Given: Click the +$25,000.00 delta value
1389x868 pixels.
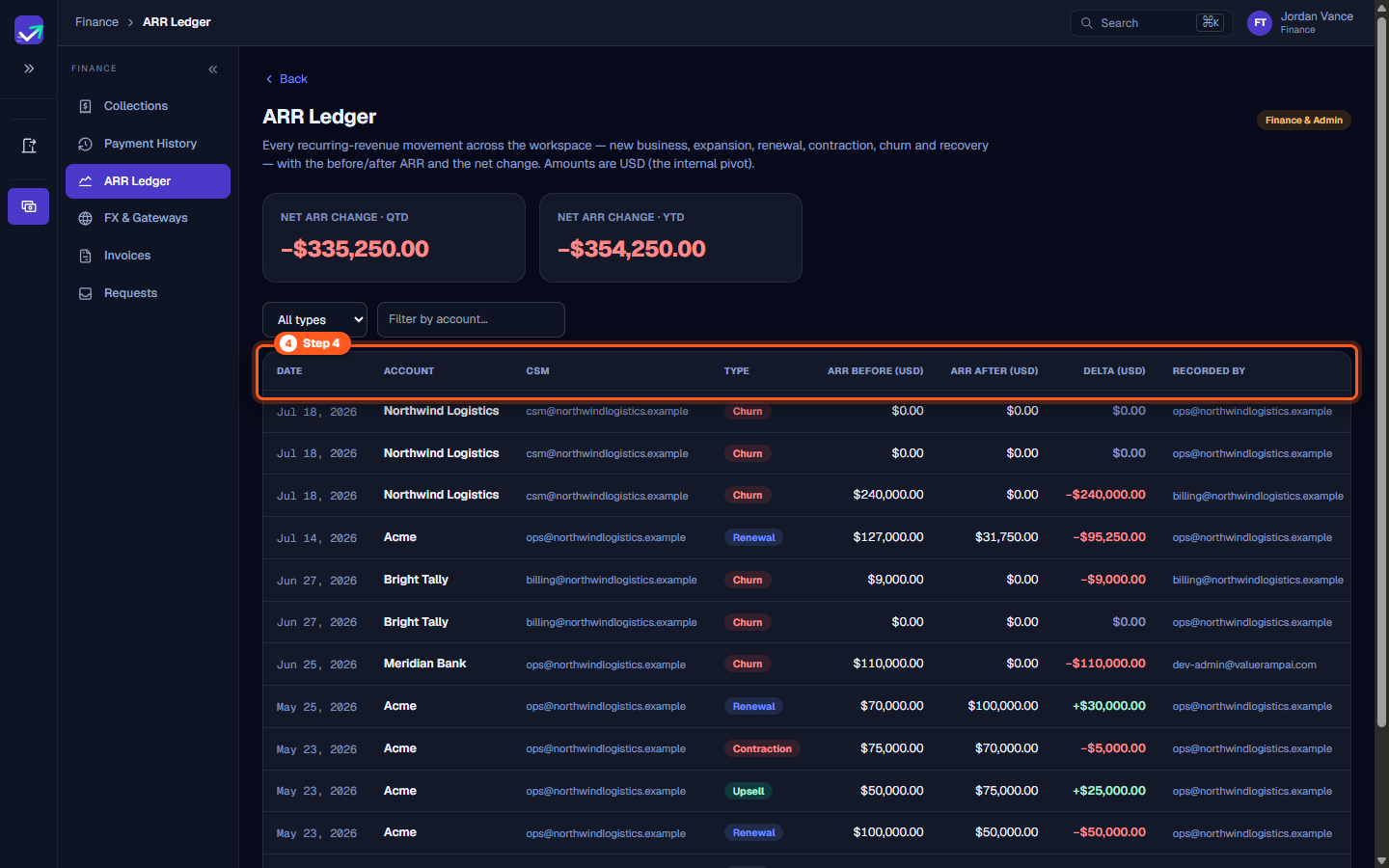Looking at the screenshot, I should (x=1109, y=791).
